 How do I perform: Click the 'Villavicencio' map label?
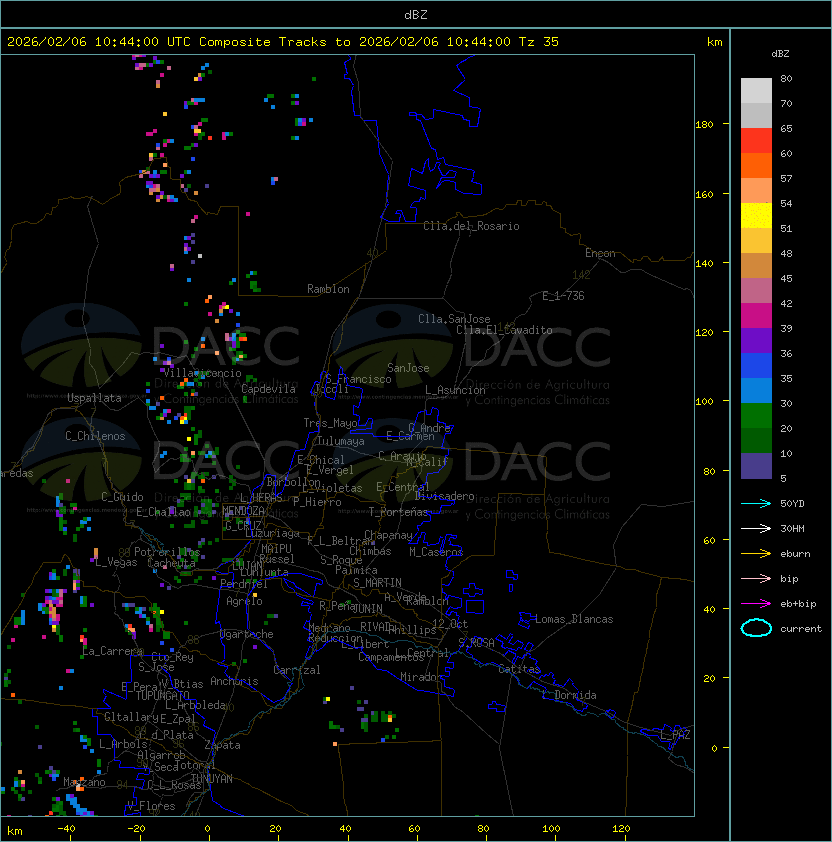point(202,373)
